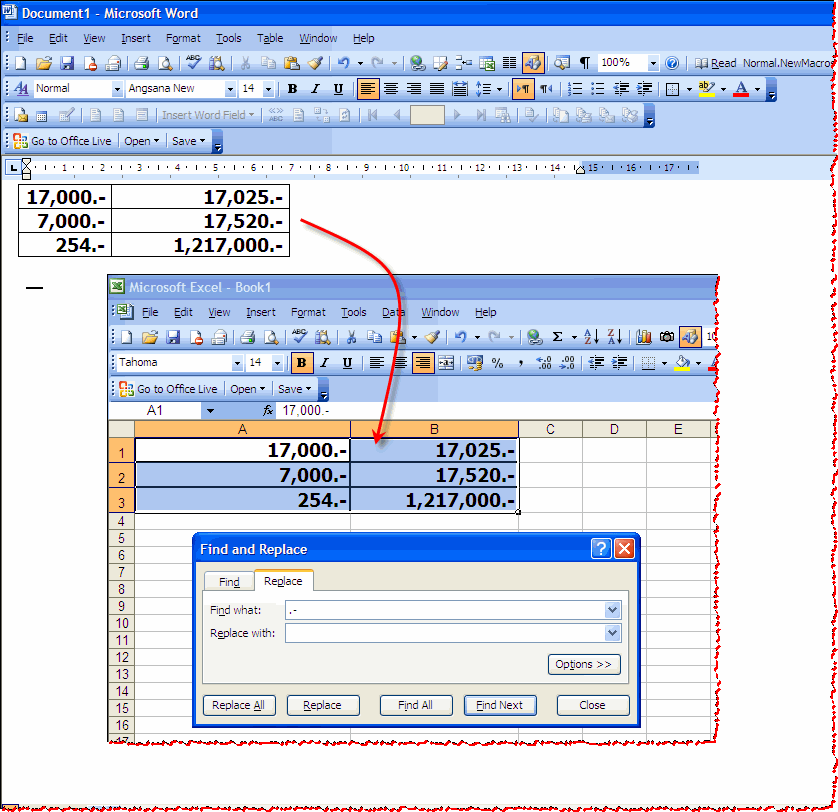838x812 pixels.
Task: Click the Close button in Find and Replace
Action: pyautogui.click(x=593, y=705)
